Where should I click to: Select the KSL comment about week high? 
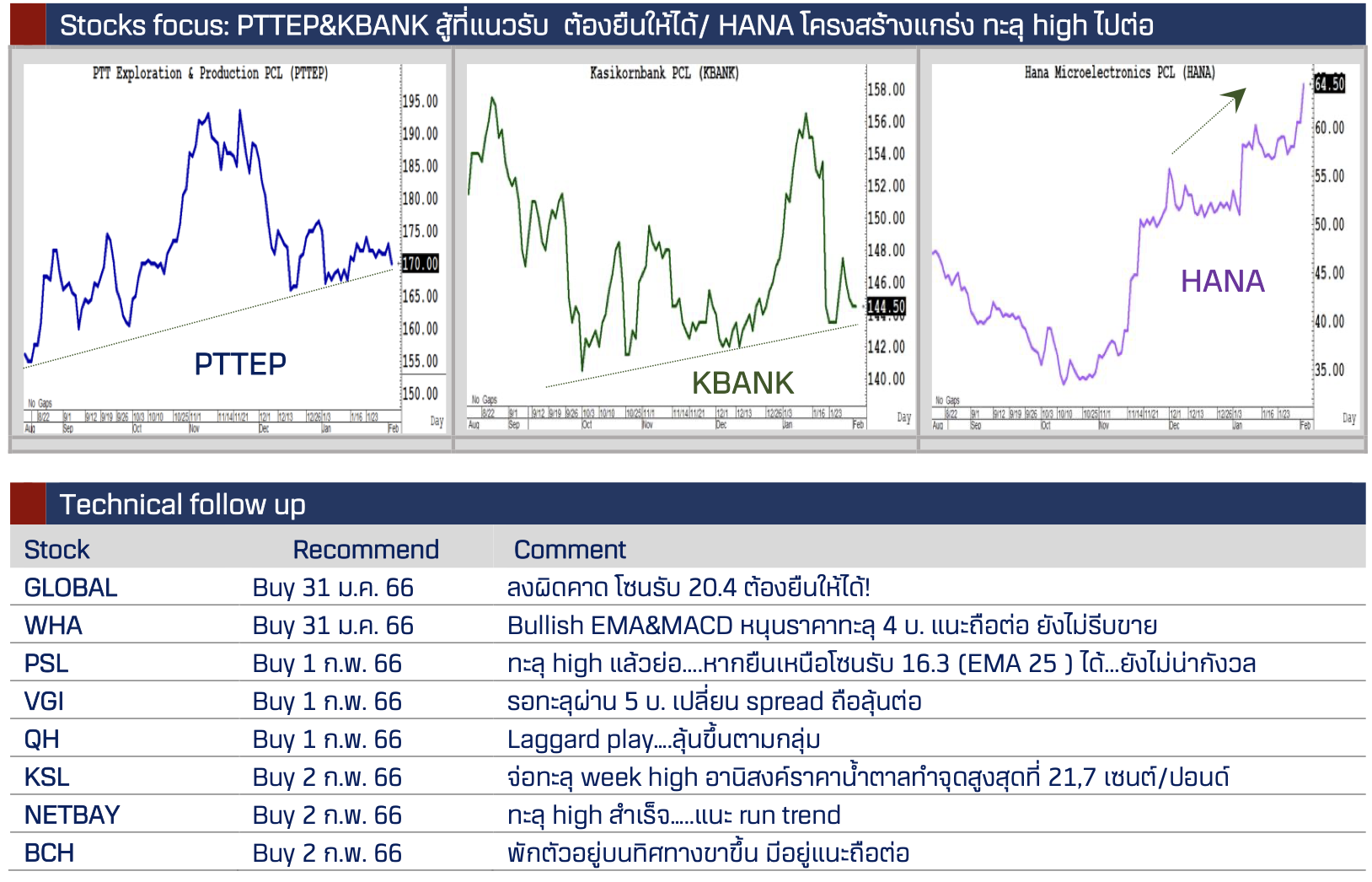point(868,777)
